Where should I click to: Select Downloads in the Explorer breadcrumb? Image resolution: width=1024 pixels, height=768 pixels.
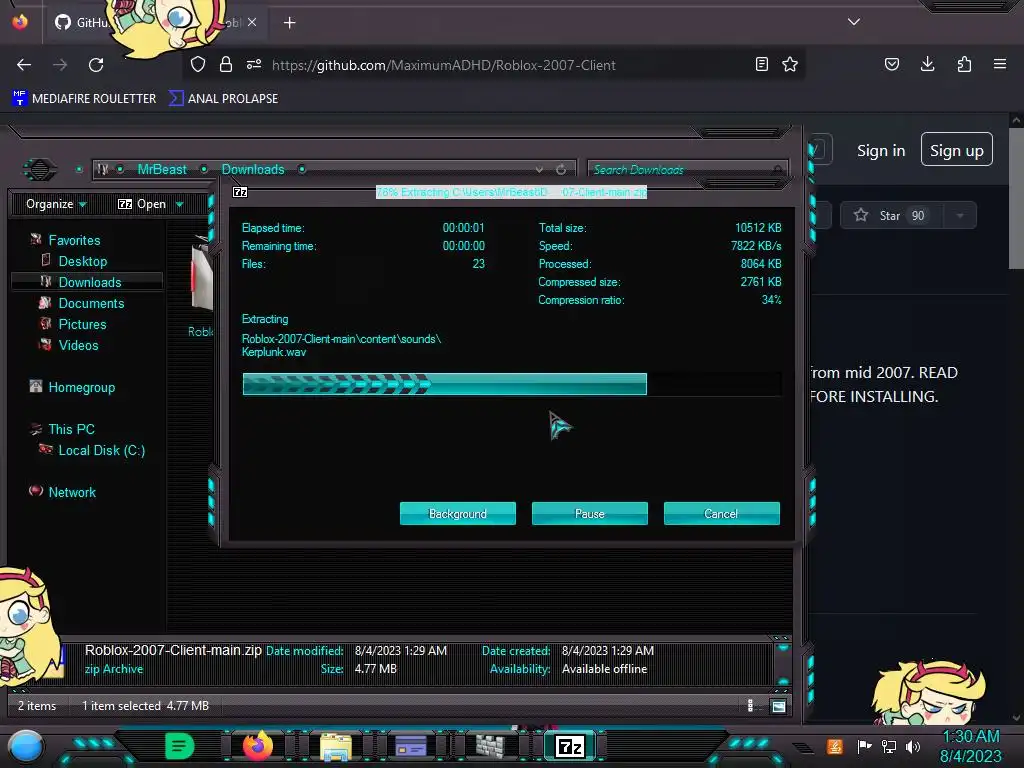tap(253, 169)
